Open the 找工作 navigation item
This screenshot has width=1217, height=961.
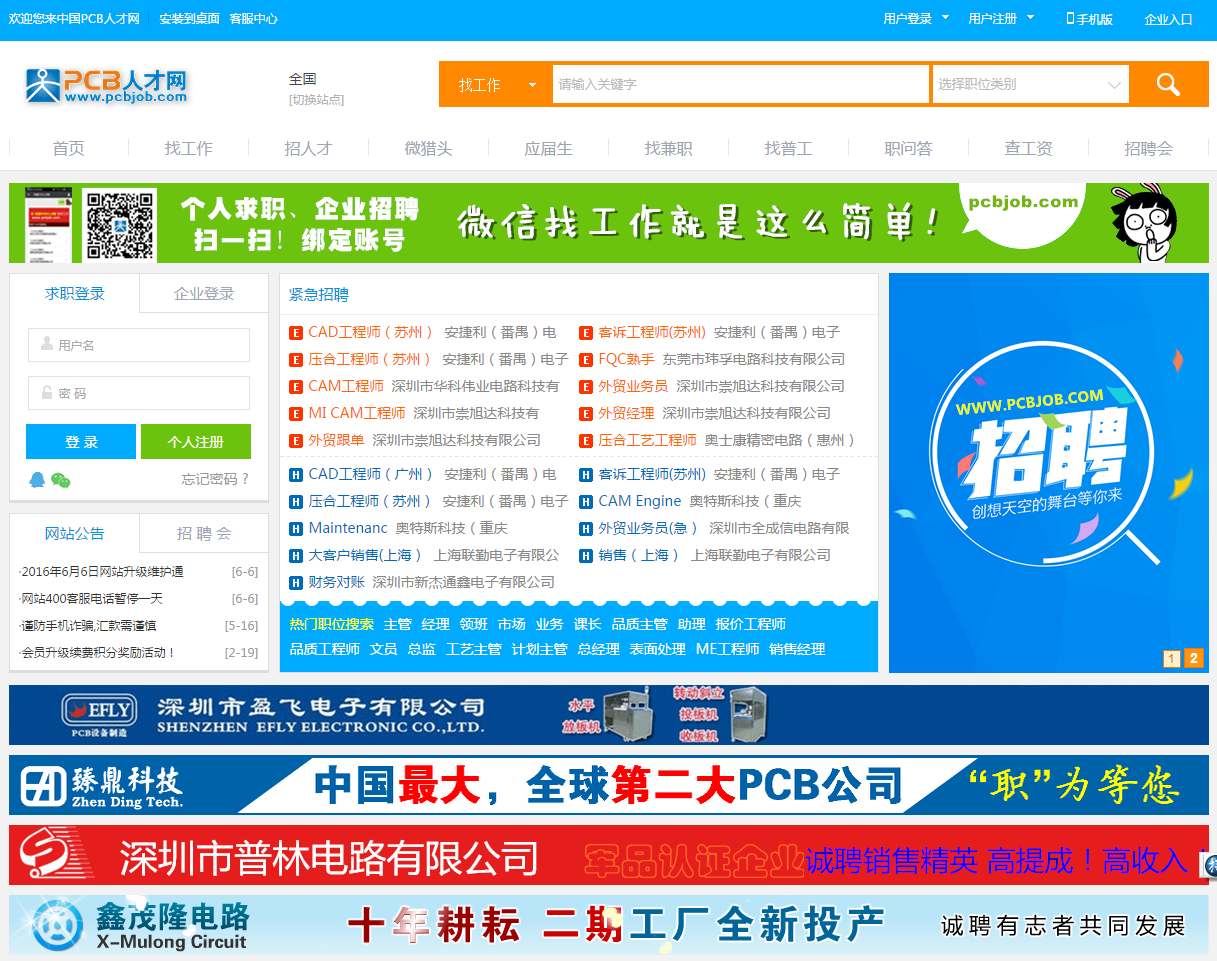point(189,149)
